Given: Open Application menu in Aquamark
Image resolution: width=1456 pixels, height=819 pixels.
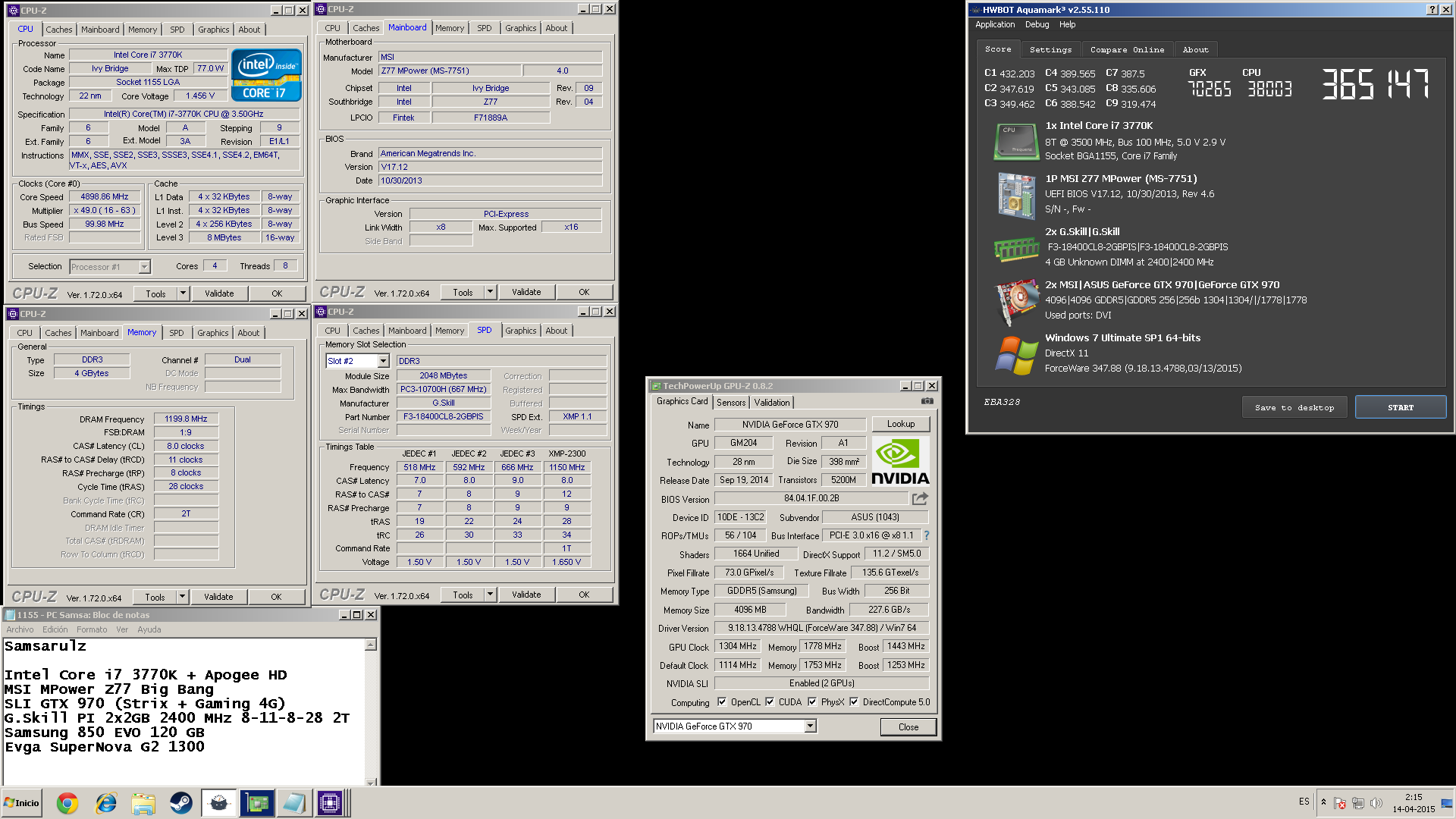Looking at the screenshot, I should [x=995, y=24].
